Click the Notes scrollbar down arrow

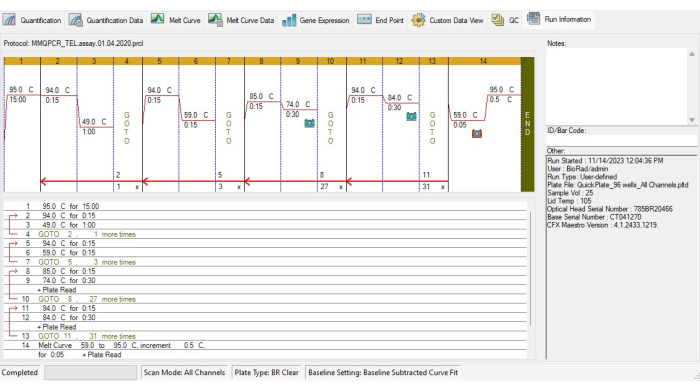click(692, 120)
